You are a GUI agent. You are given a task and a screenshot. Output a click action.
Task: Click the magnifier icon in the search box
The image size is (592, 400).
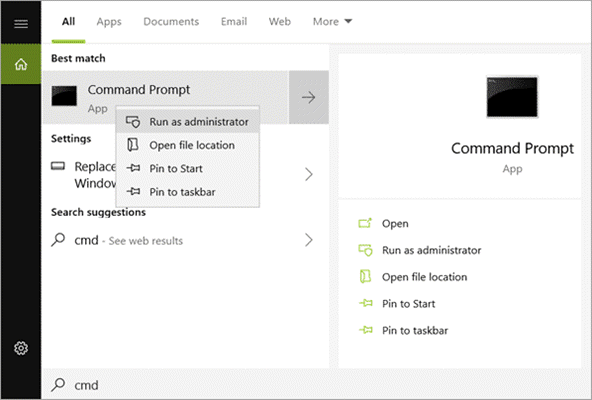(58, 385)
